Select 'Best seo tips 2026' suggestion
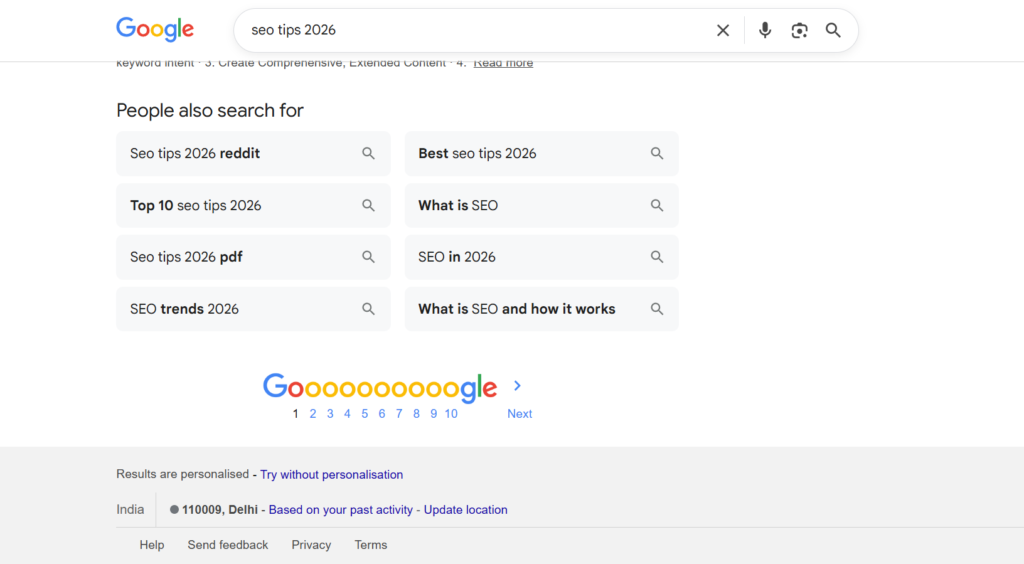The height and width of the screenshot is (564, 1024). 477,153
